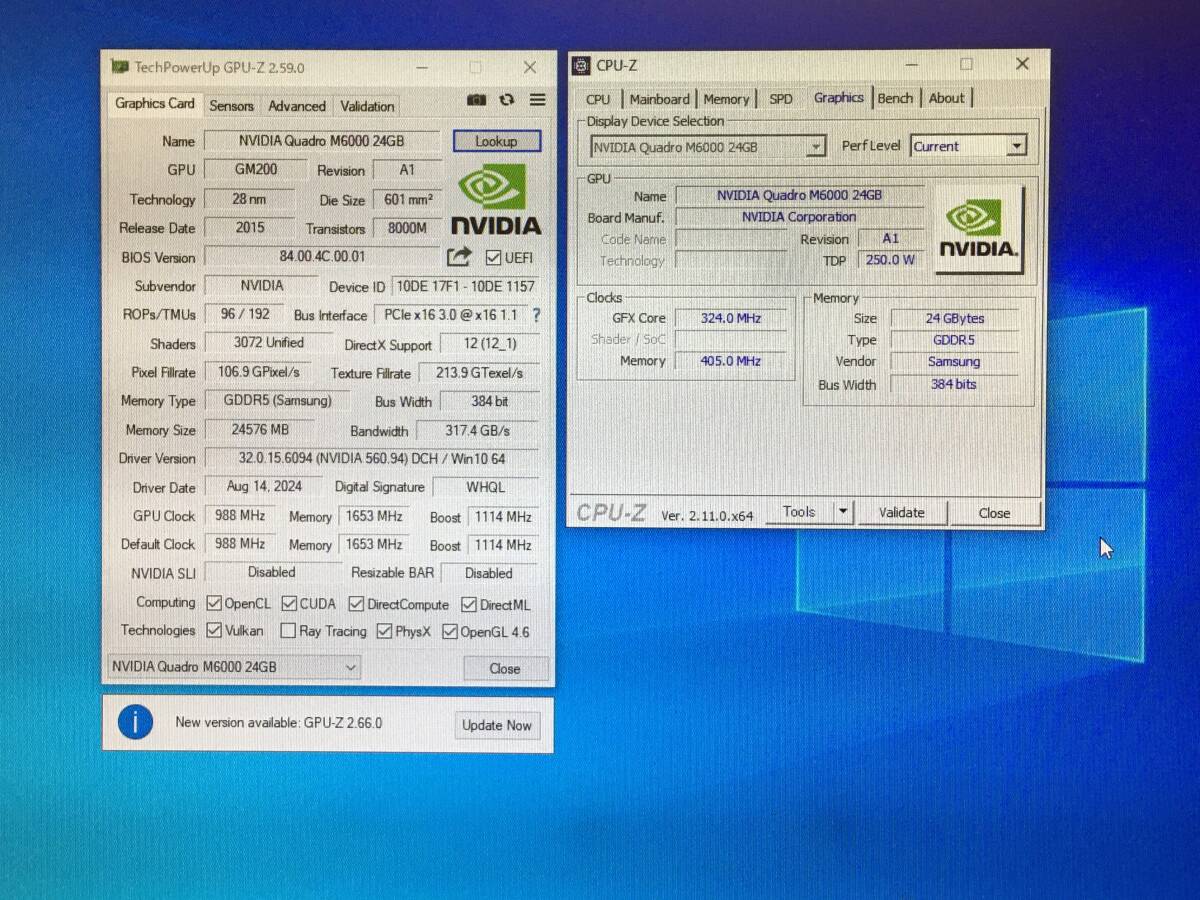Click the TDP 250.0 W value in CPU-Z

tap(890, 260)
